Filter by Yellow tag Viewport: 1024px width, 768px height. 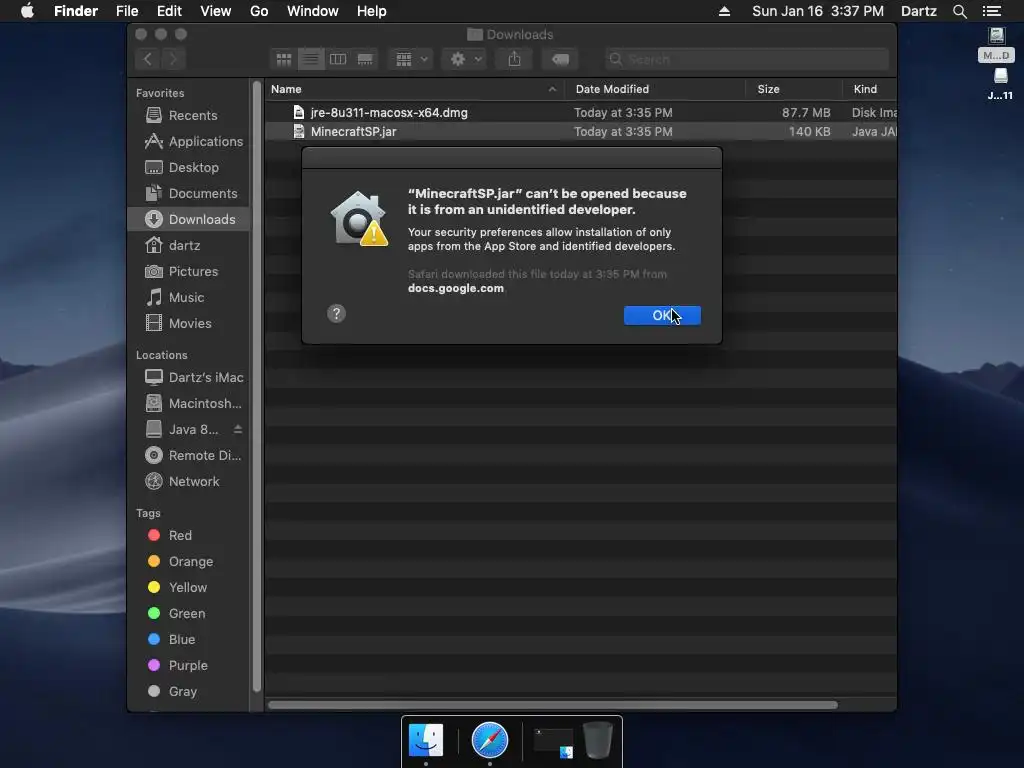[x=189, y=588]
